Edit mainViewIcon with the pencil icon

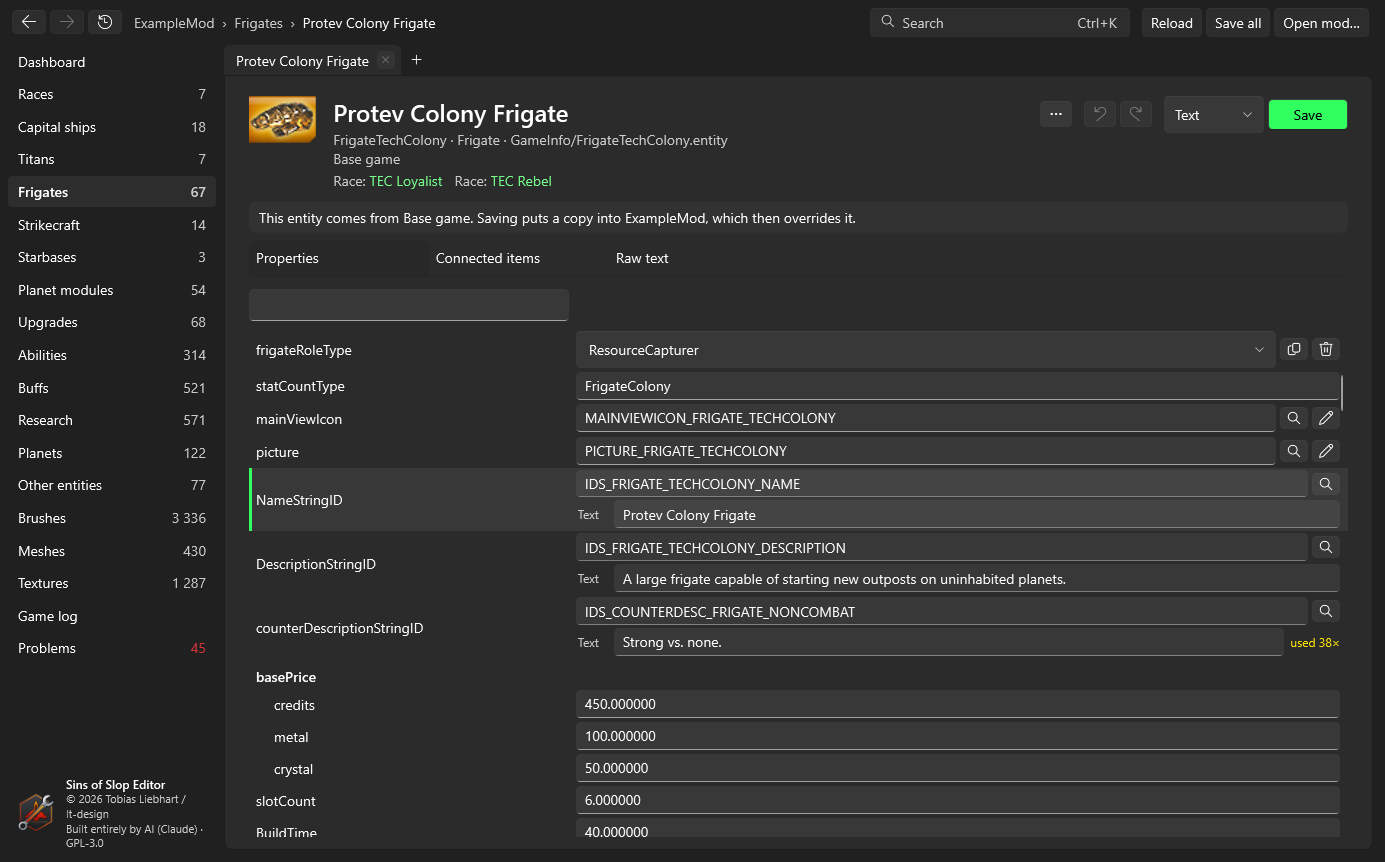click(x=1326, y=418)
